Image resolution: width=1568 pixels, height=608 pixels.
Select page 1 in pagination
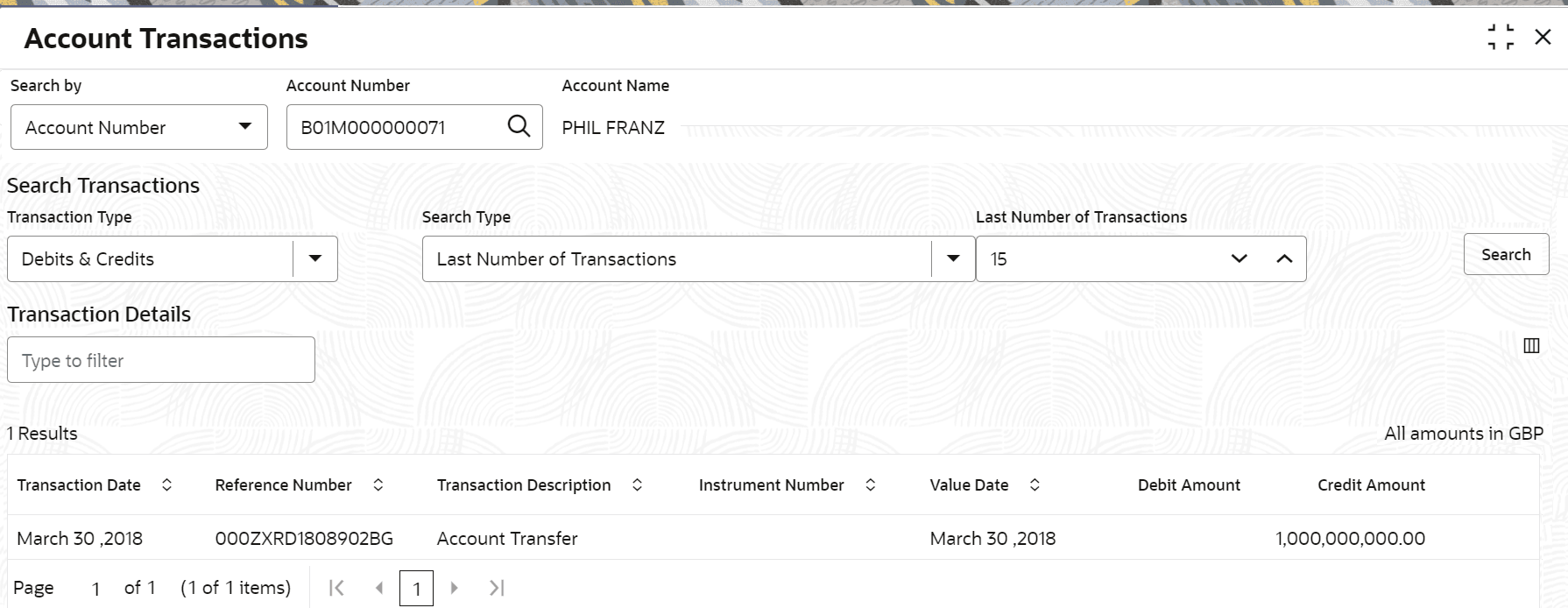pos(416,589)
